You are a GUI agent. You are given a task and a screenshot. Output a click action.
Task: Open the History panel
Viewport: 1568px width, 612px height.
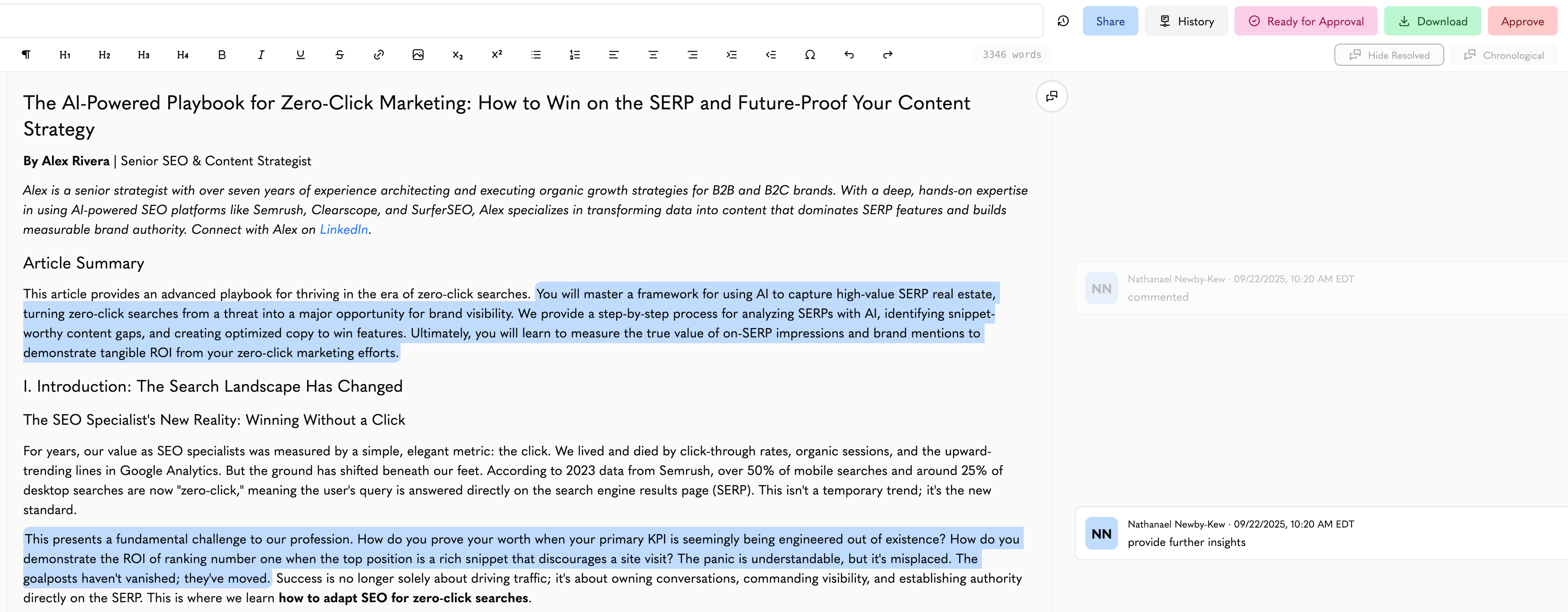point(1186,21)
